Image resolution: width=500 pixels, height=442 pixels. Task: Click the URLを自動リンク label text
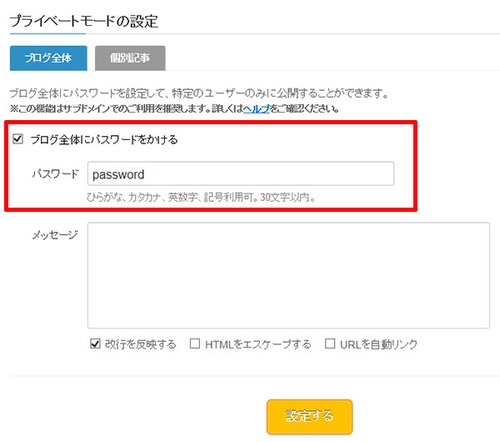[379, 344]
